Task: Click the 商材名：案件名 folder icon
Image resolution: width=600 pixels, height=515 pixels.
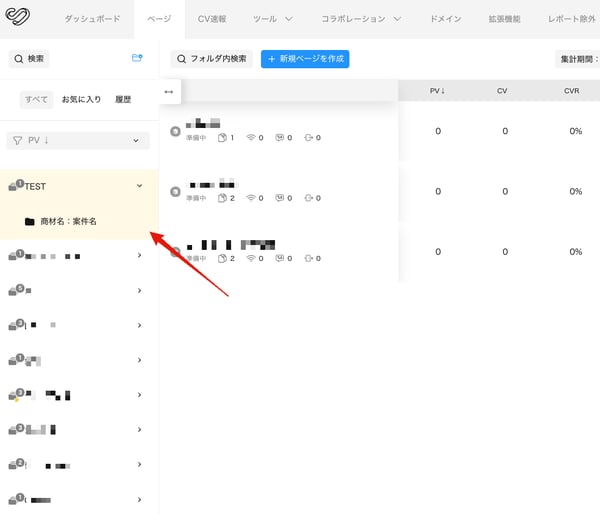Action: point(29,221)
